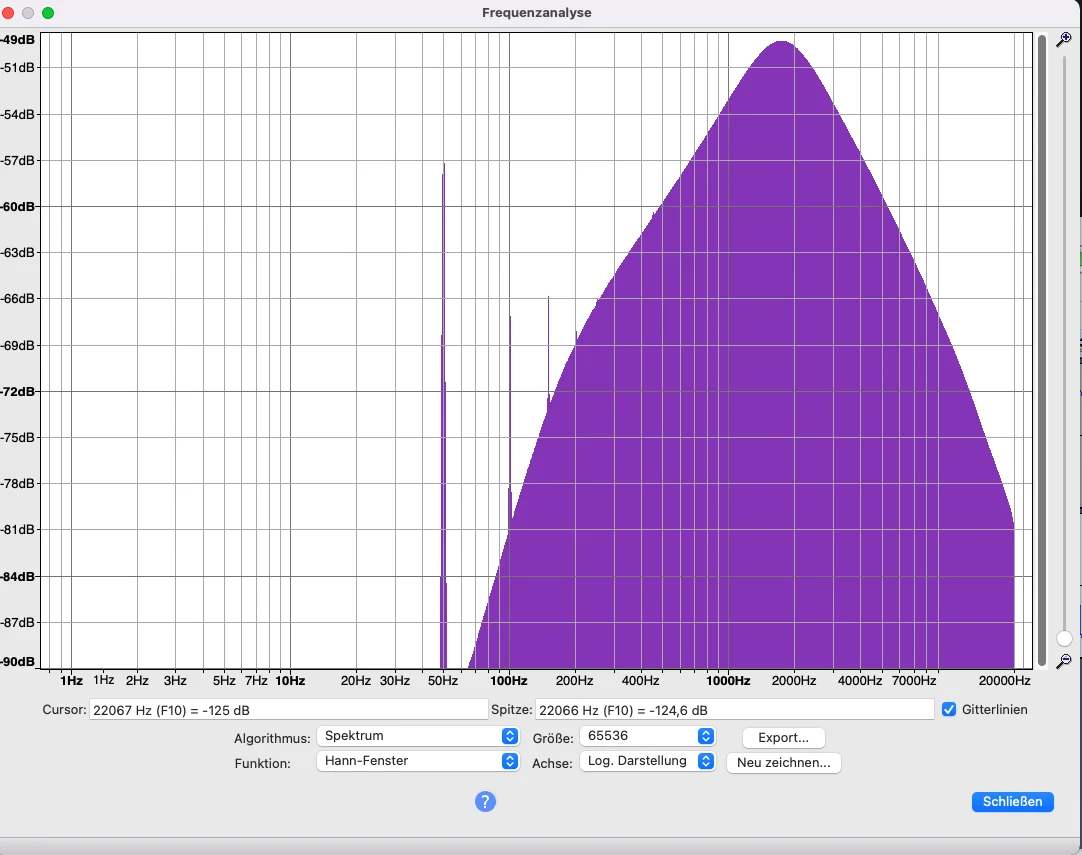
Task: Click the Neu zeichnen... button
Action: 784,762
